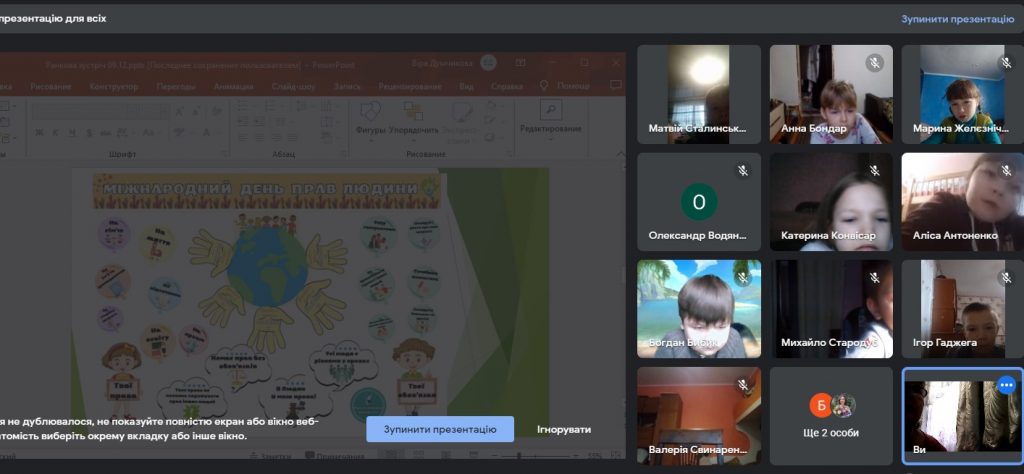Click the PowerPoint user account avatar
The width and height of the screenshot is (1024, 474).
[x=488, y=63]
